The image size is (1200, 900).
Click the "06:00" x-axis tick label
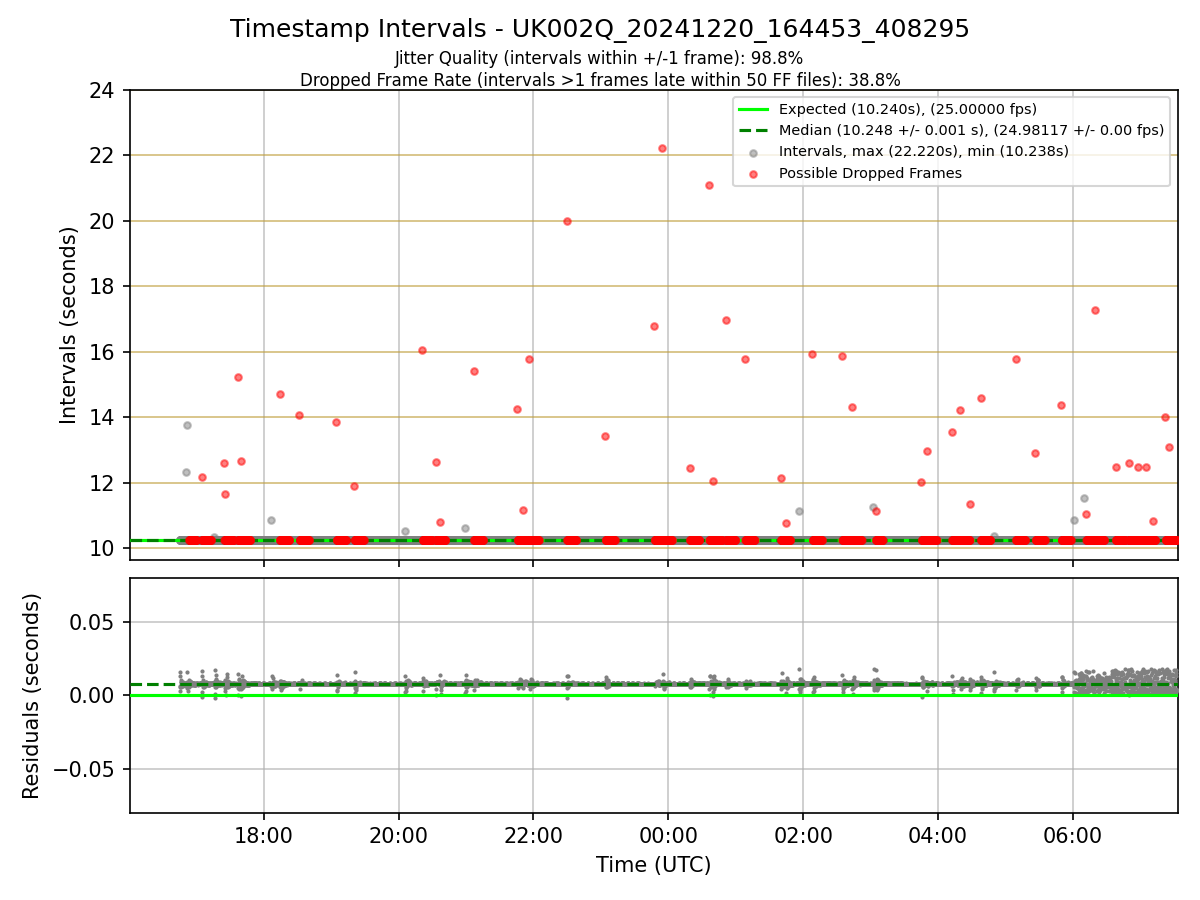coord(1073,835)
